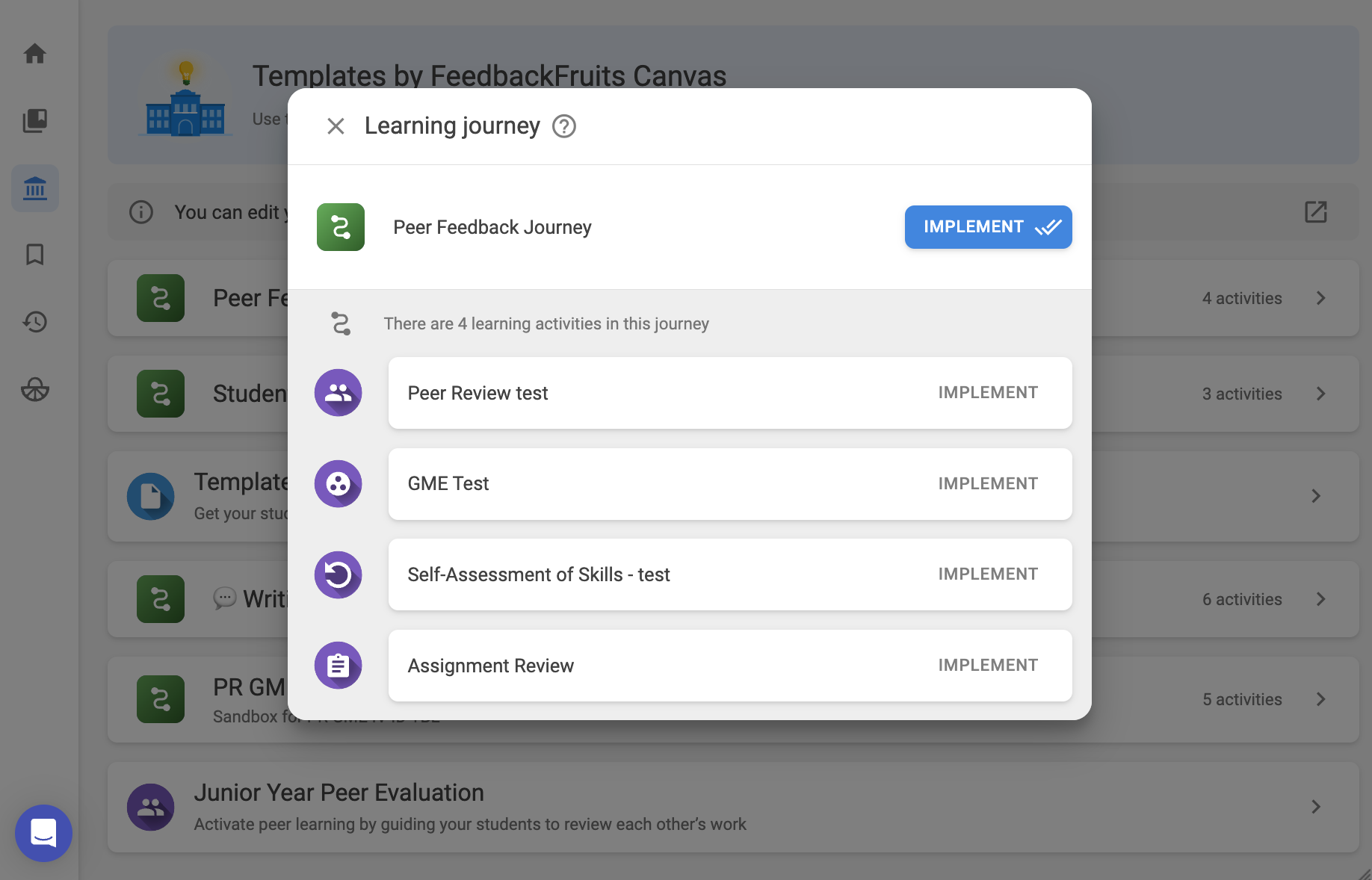Click the blue IMPLEMENT all button

[988, 227]
